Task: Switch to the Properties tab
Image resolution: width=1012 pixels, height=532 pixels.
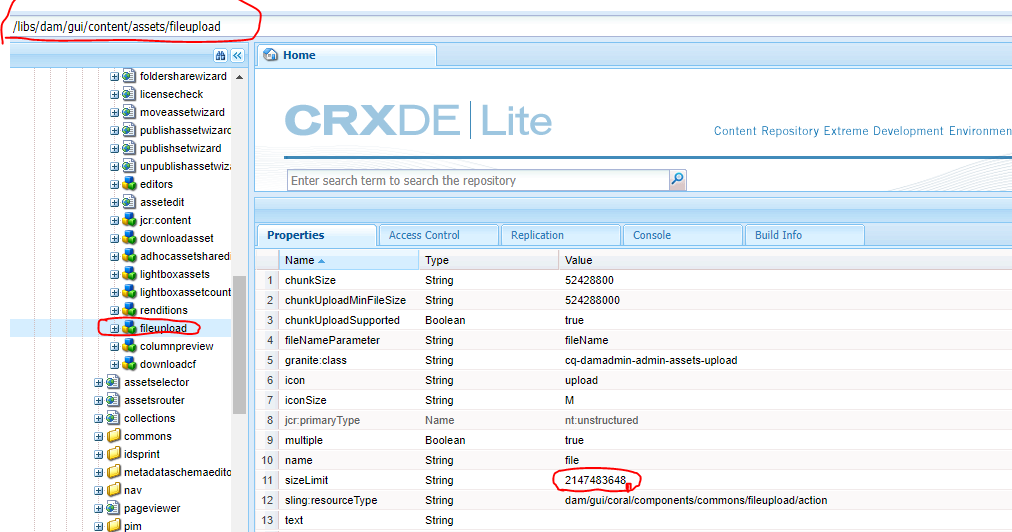Action: (x=316, y=235)
